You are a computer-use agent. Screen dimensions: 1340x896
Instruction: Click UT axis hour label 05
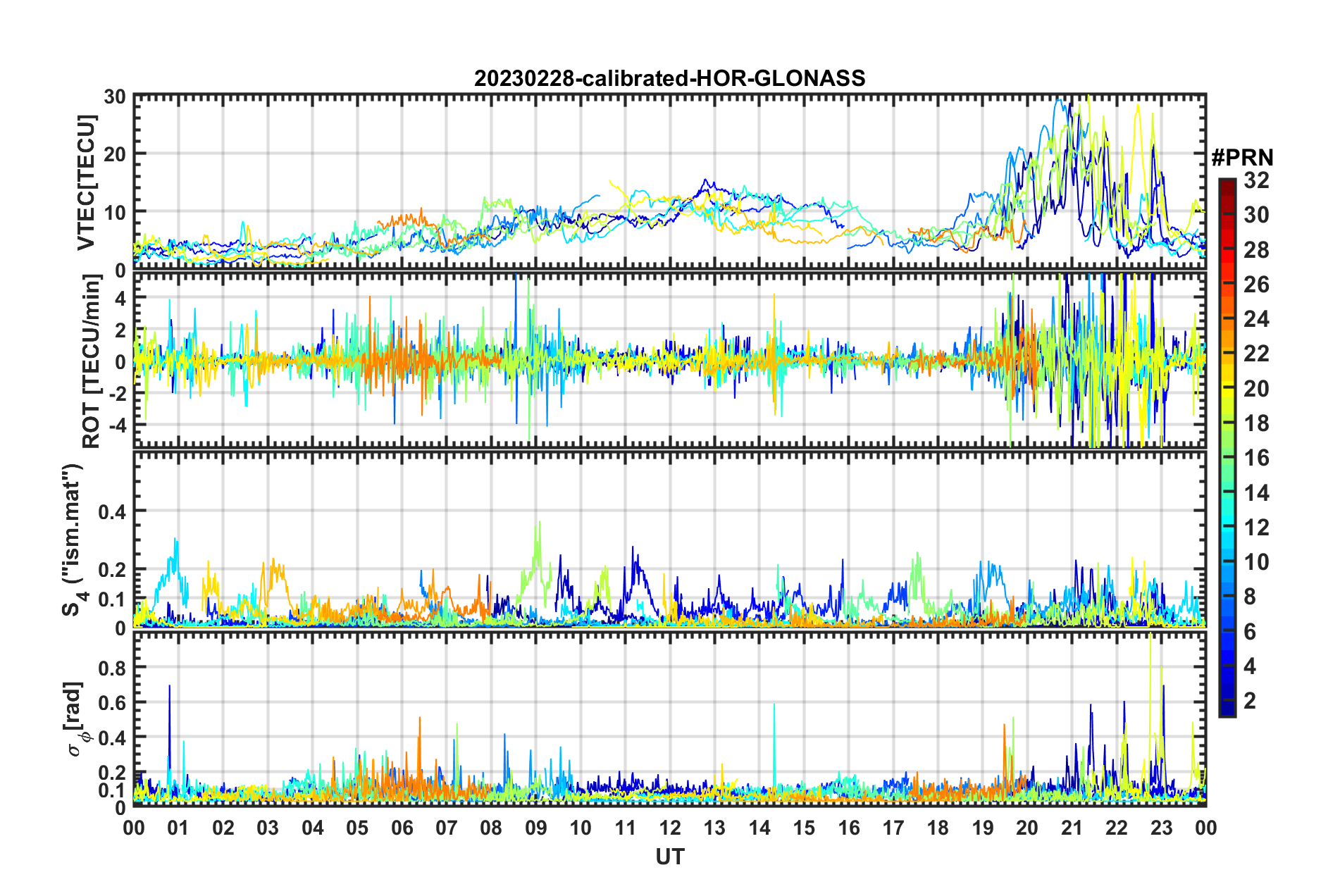(357, 828)
